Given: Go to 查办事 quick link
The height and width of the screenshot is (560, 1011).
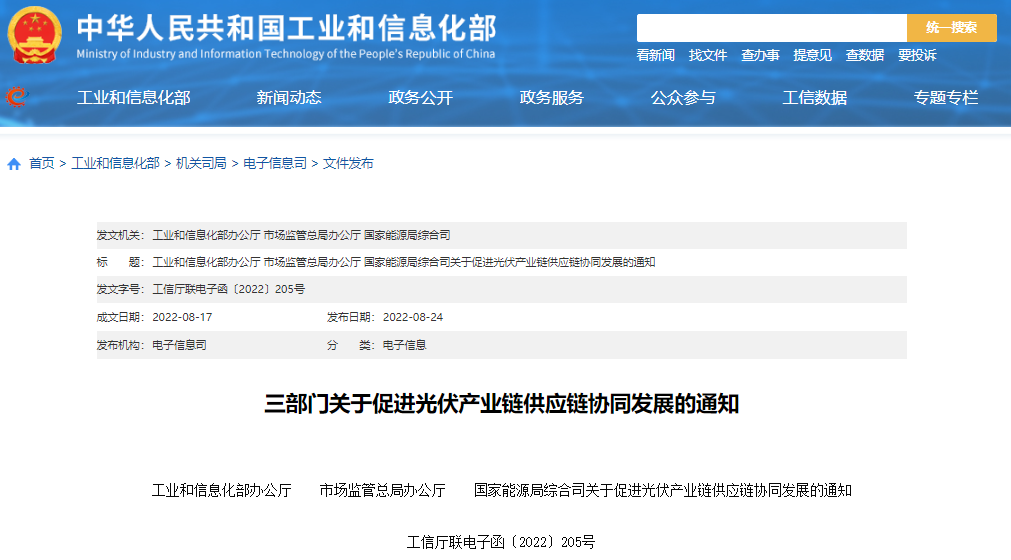Looking at the screenshot, I should (x=760, y=56).
